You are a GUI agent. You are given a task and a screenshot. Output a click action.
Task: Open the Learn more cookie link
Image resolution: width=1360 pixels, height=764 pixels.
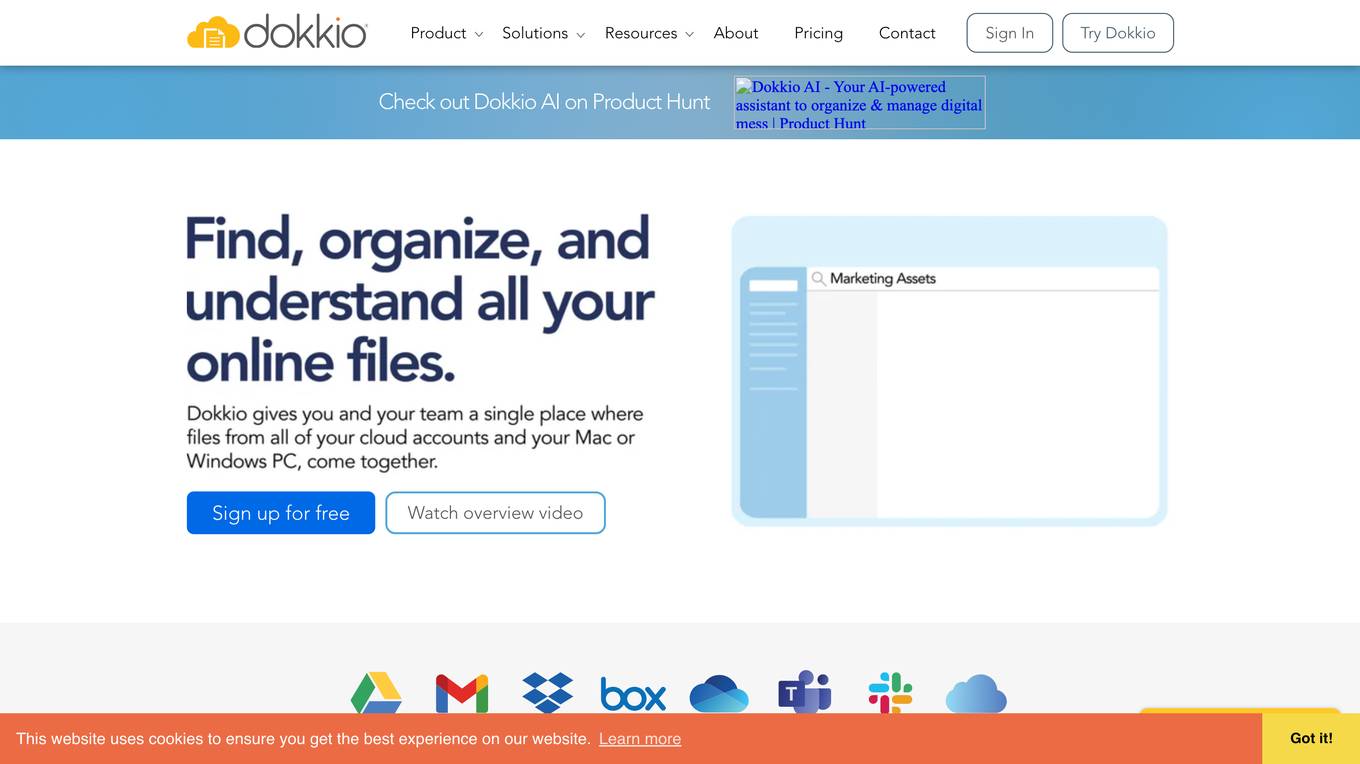640,739
